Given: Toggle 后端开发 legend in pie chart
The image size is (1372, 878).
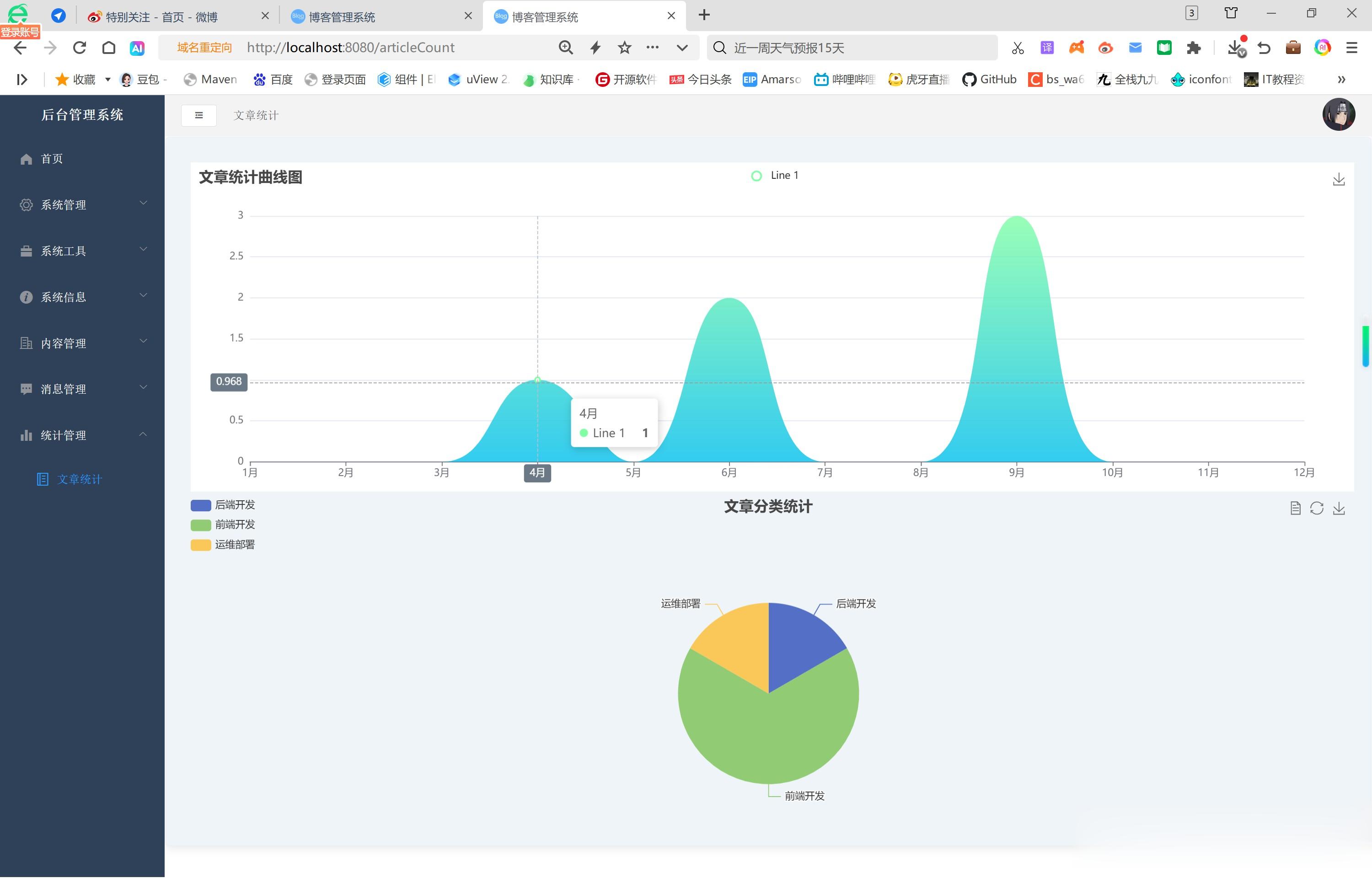Looking at the screenshot, I should (223, 505).
